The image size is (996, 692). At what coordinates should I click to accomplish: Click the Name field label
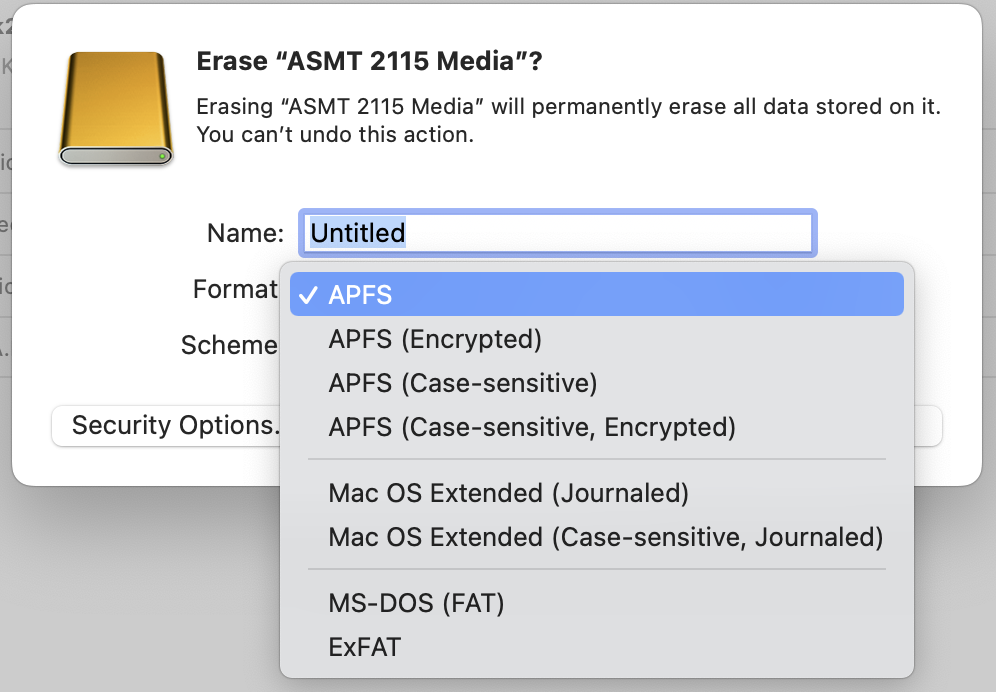(245, 233)
